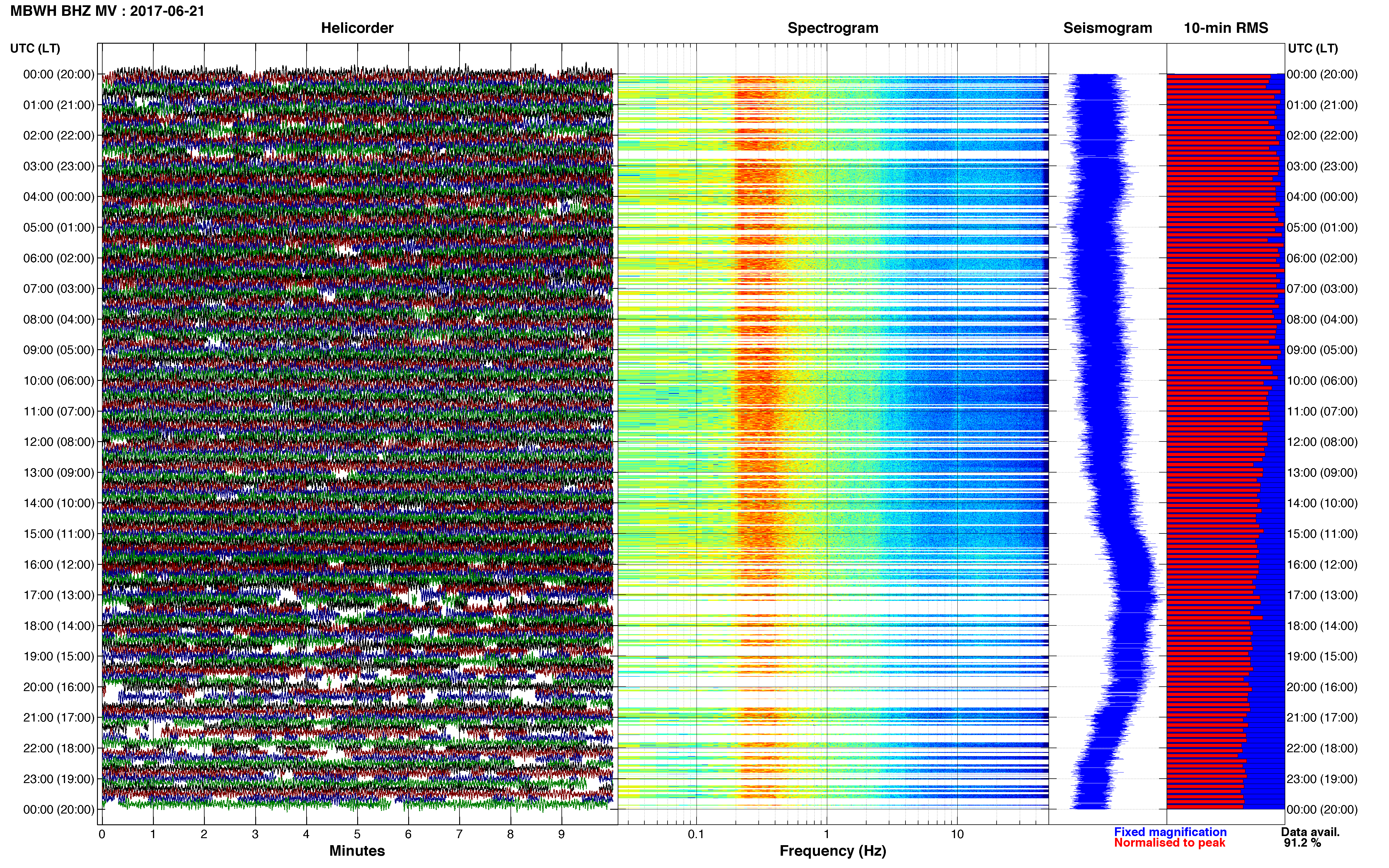The width and height of the screenshot is (1389, 868).
Task: Click minute tick label '7' on helicorder axis
Action: pyautogui.click(x=459, y=834)
